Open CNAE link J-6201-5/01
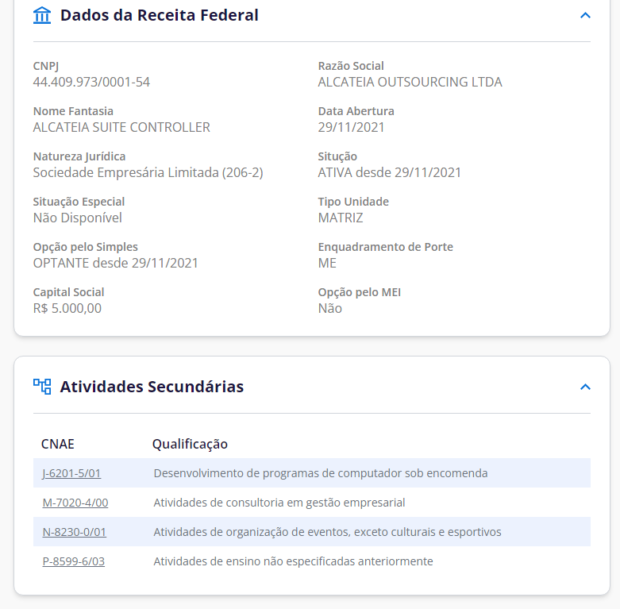The width and height of the screenshot is (620, 609). (x=72, y=473)
